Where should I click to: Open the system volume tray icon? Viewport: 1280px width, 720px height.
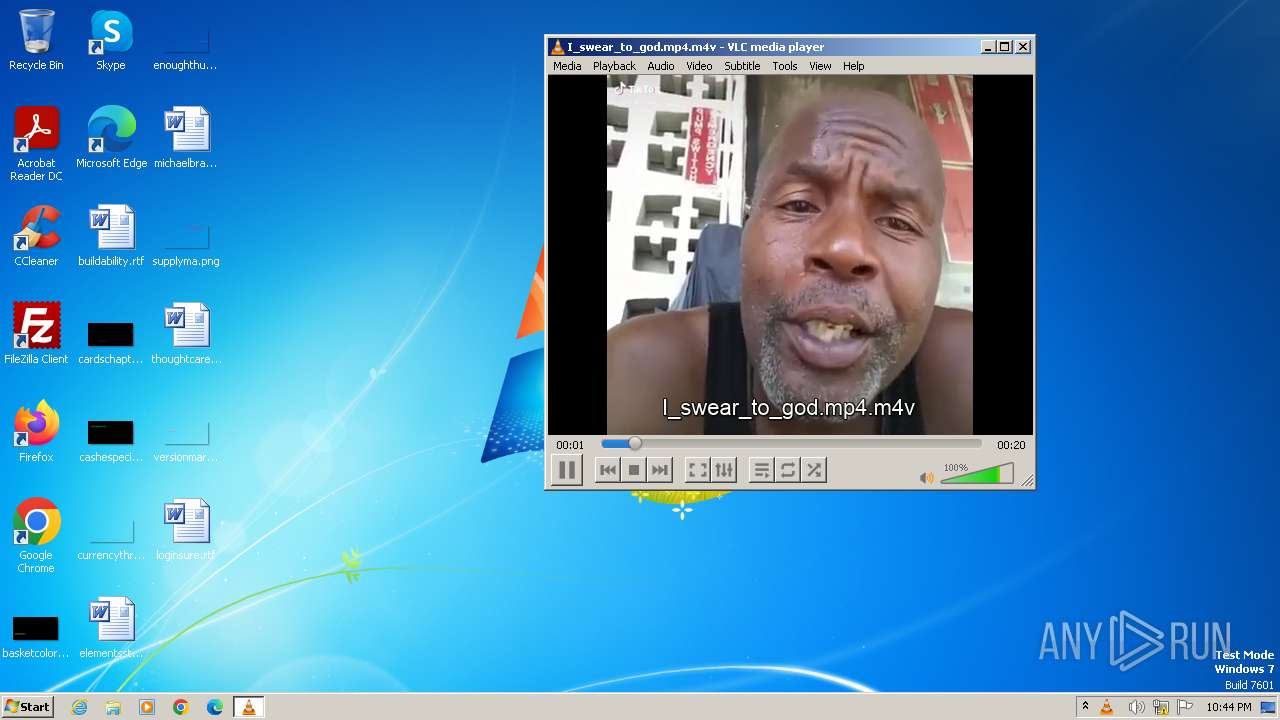(x=1136, y=707)
